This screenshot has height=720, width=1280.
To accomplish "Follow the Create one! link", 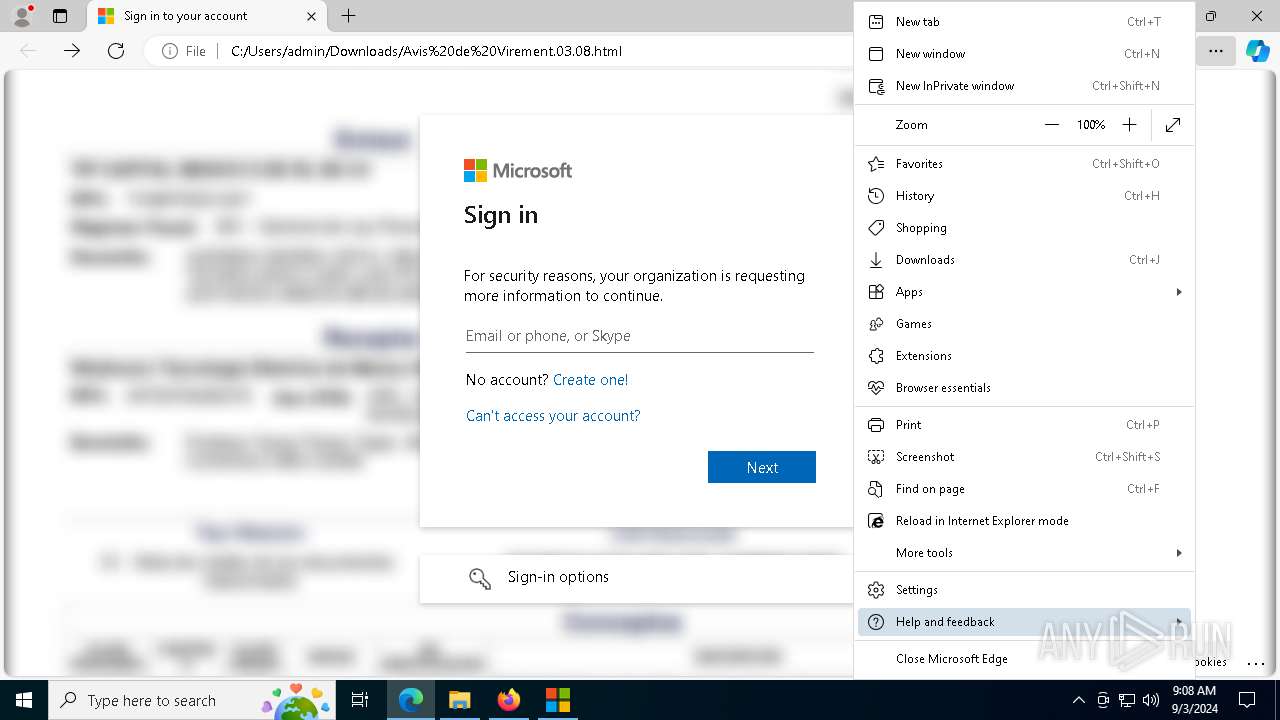I will pyautogui.click(x=590, y=380).
